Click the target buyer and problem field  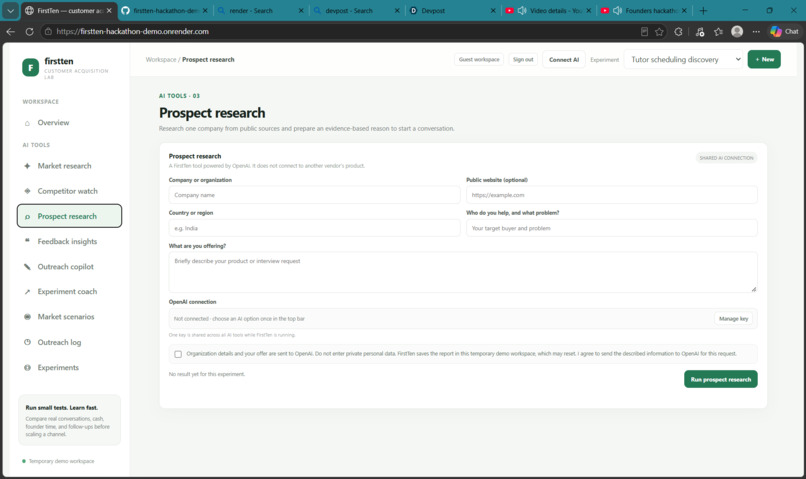(612, 228)
